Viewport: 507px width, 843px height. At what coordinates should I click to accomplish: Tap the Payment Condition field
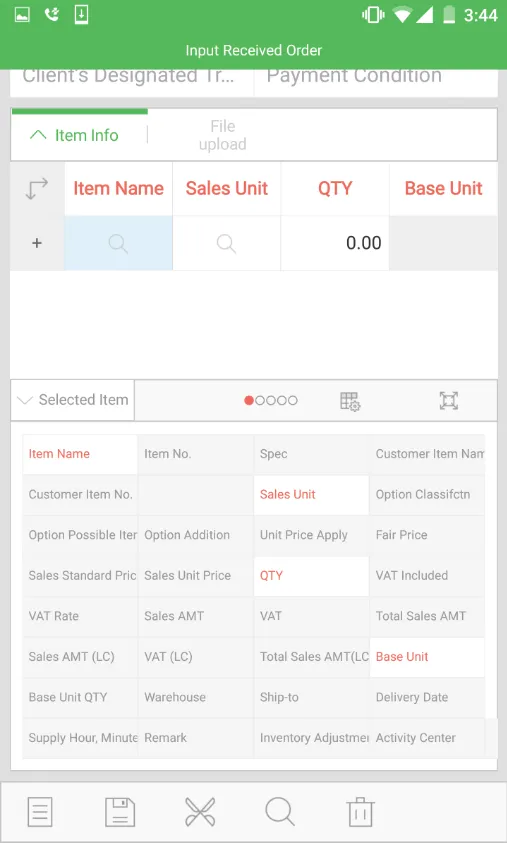(x=375, y=81)
